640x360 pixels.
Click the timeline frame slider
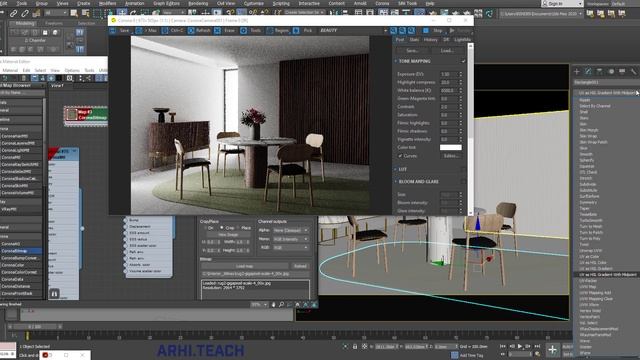click(x=35, y=327)
